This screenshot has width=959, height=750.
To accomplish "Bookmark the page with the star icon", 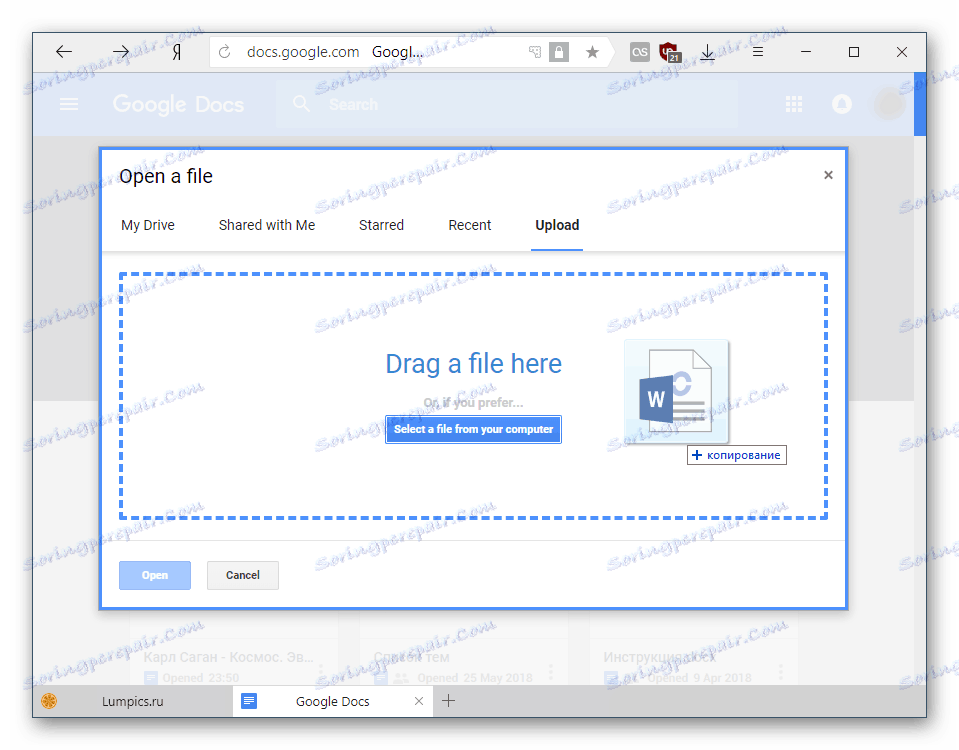I will (x=592, y=52).
